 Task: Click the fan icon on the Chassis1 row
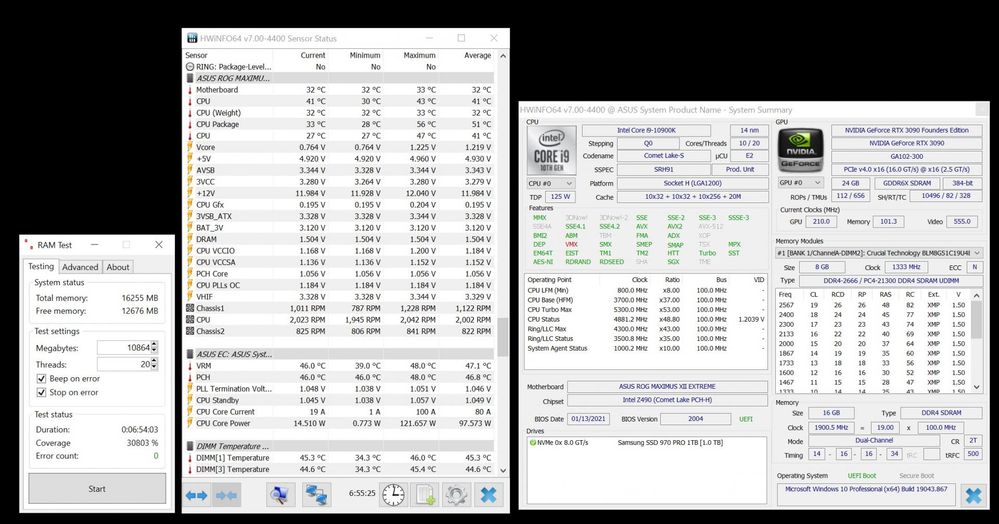pos(190,308)
